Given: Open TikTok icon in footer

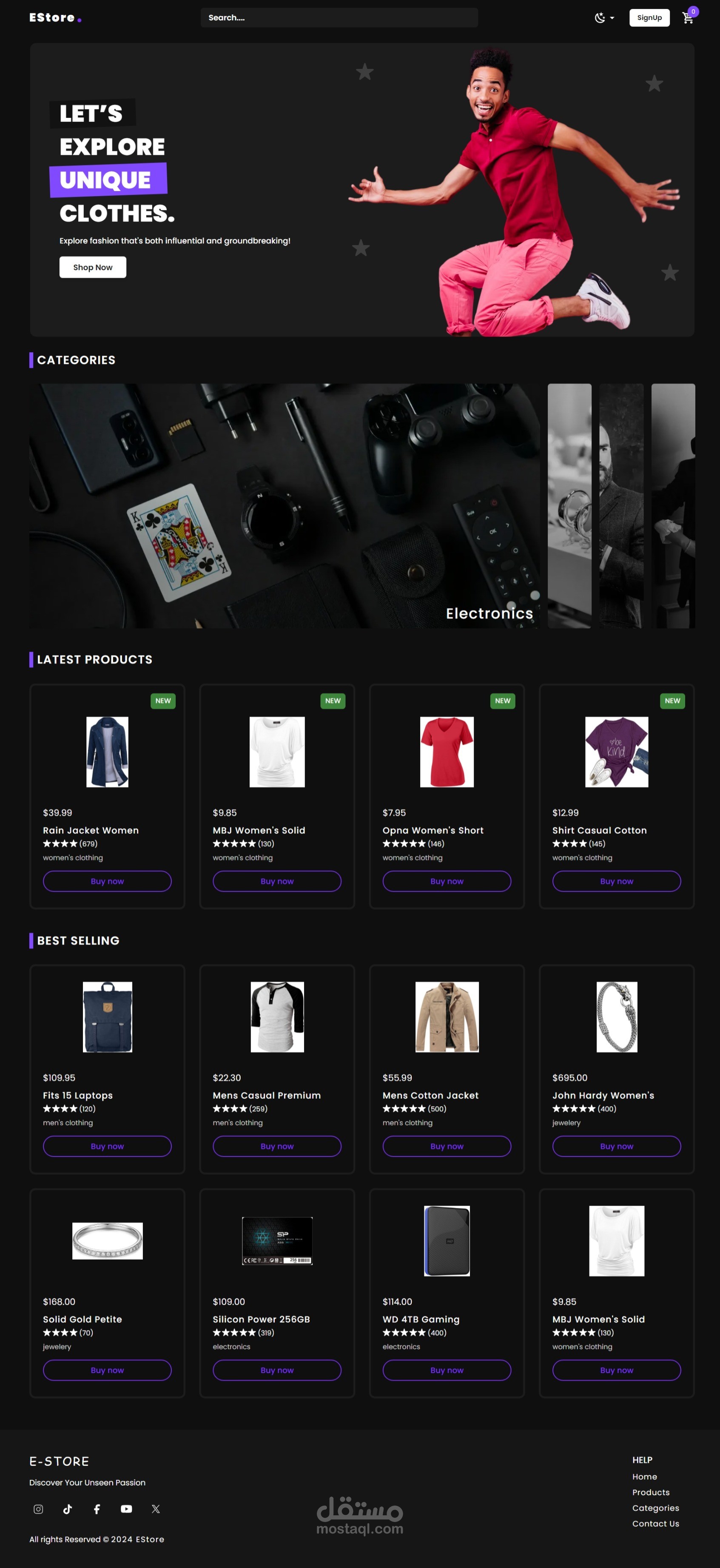Looking at the screenshot, I should (x=68, y=1509).
